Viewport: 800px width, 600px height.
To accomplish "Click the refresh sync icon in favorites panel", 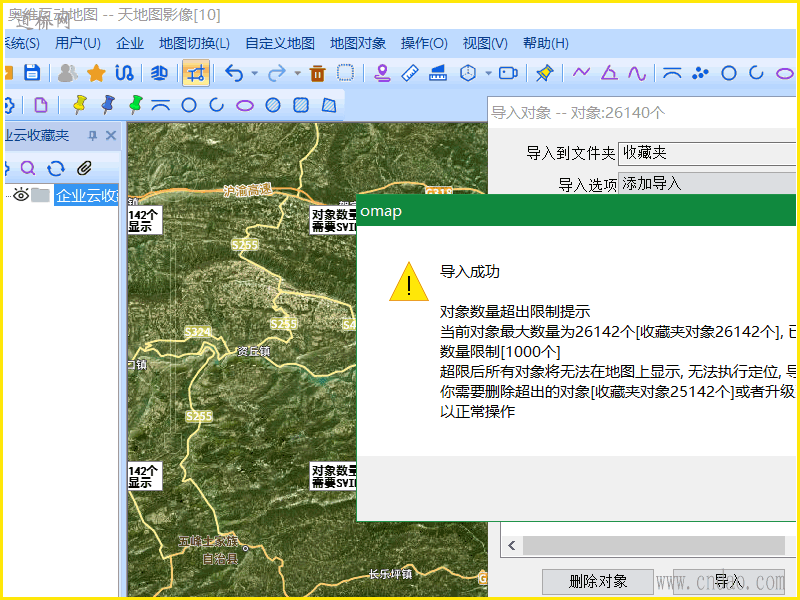I will click(56, 168).
